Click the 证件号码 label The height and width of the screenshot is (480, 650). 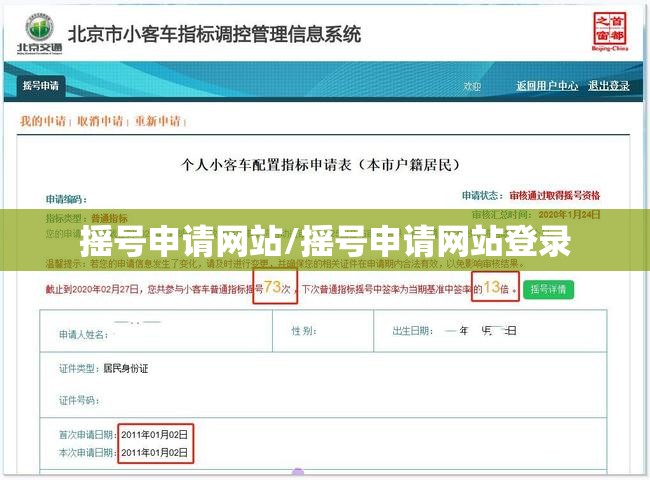point(79,400)
